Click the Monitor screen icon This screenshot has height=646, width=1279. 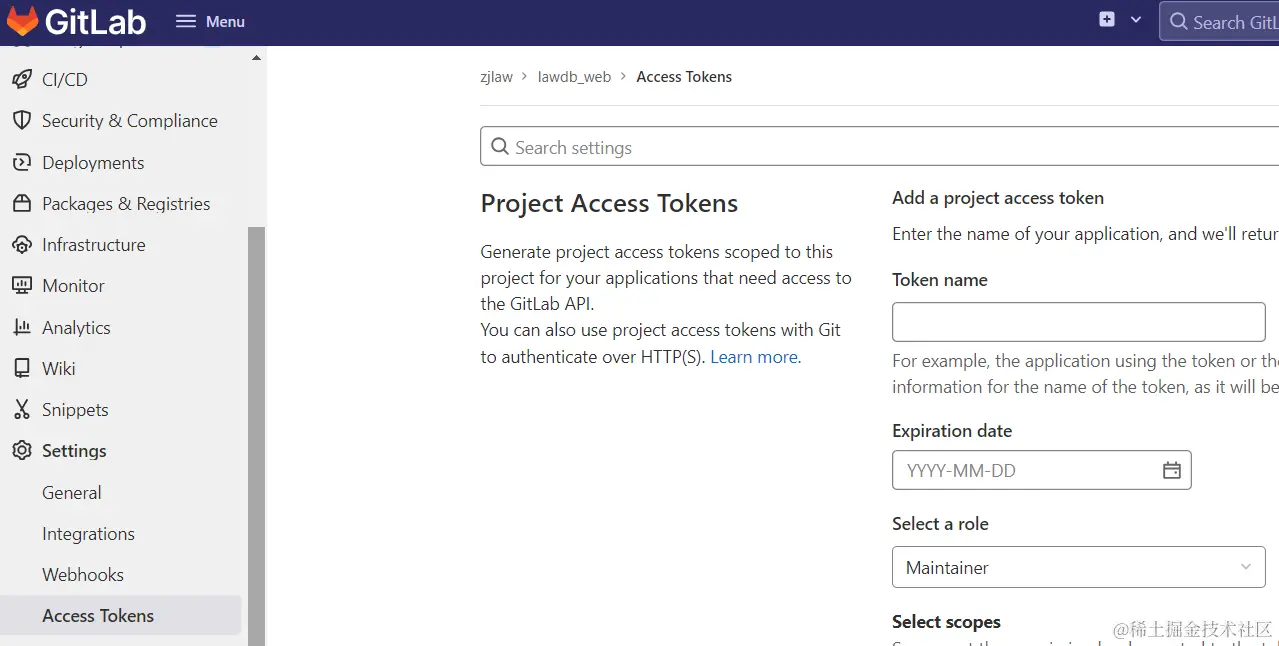pyautogui.click(x=21, y=286)
